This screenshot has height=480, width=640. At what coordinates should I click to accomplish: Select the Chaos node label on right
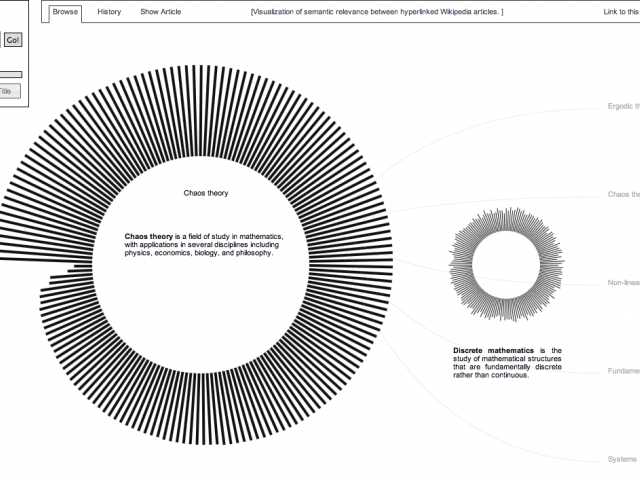[623, 194]
